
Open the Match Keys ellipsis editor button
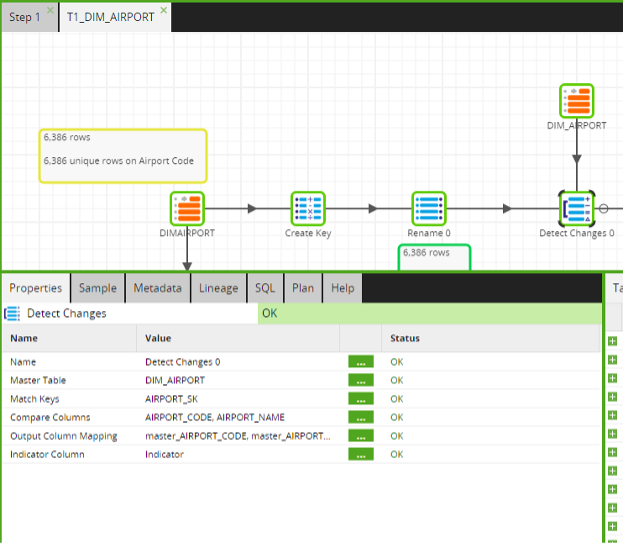(x=361, y=399)
